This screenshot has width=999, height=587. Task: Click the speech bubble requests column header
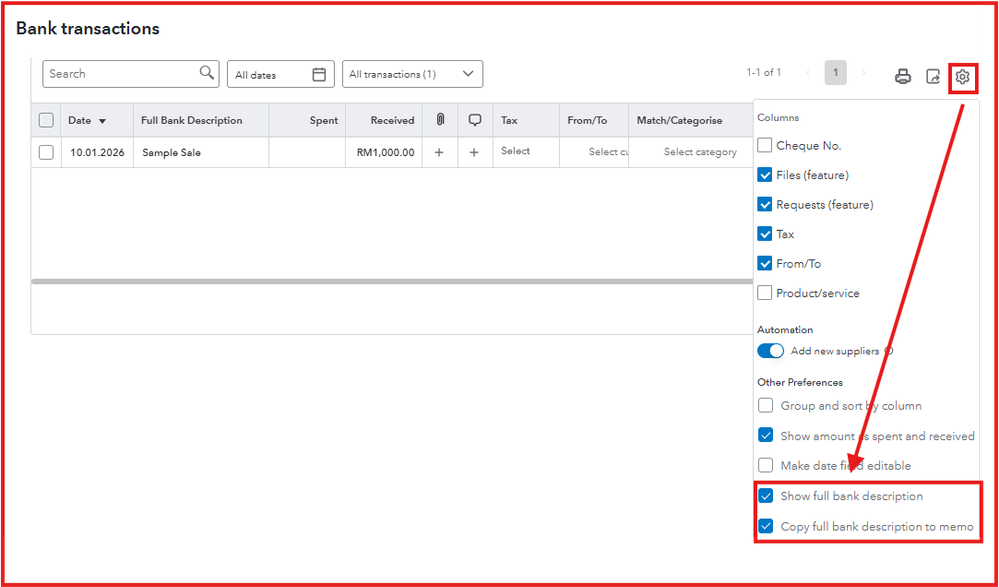tap(475, 120)
